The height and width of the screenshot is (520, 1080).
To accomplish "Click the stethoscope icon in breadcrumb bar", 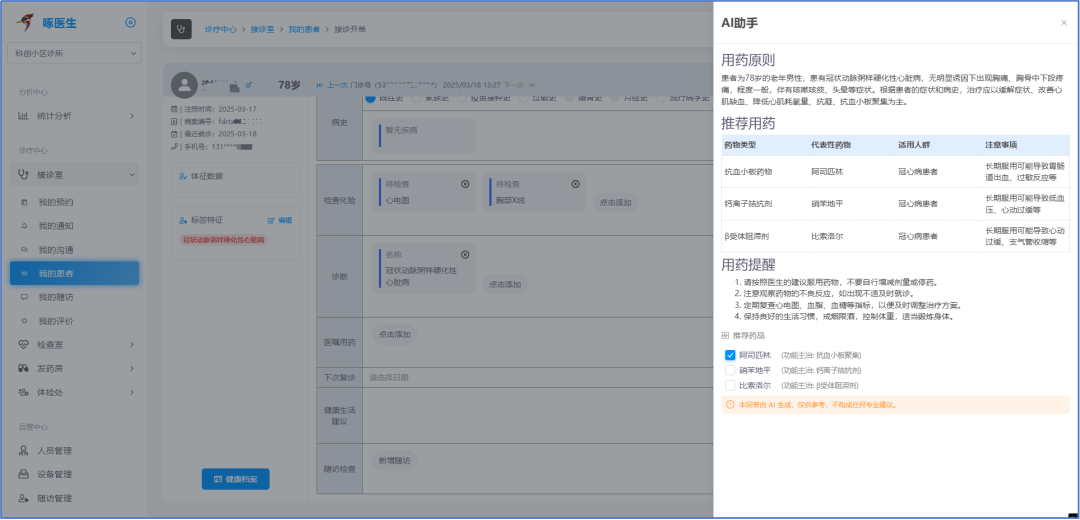I will [180, 30].
